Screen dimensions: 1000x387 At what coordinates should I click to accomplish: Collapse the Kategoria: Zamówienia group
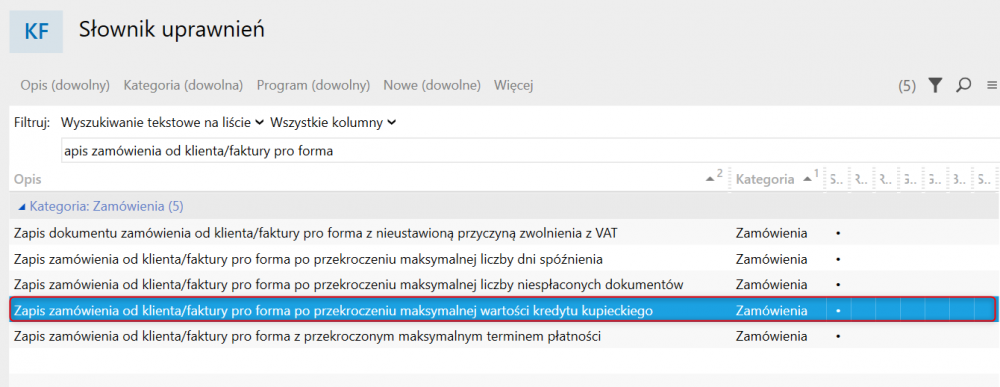[x=23, y=207]
